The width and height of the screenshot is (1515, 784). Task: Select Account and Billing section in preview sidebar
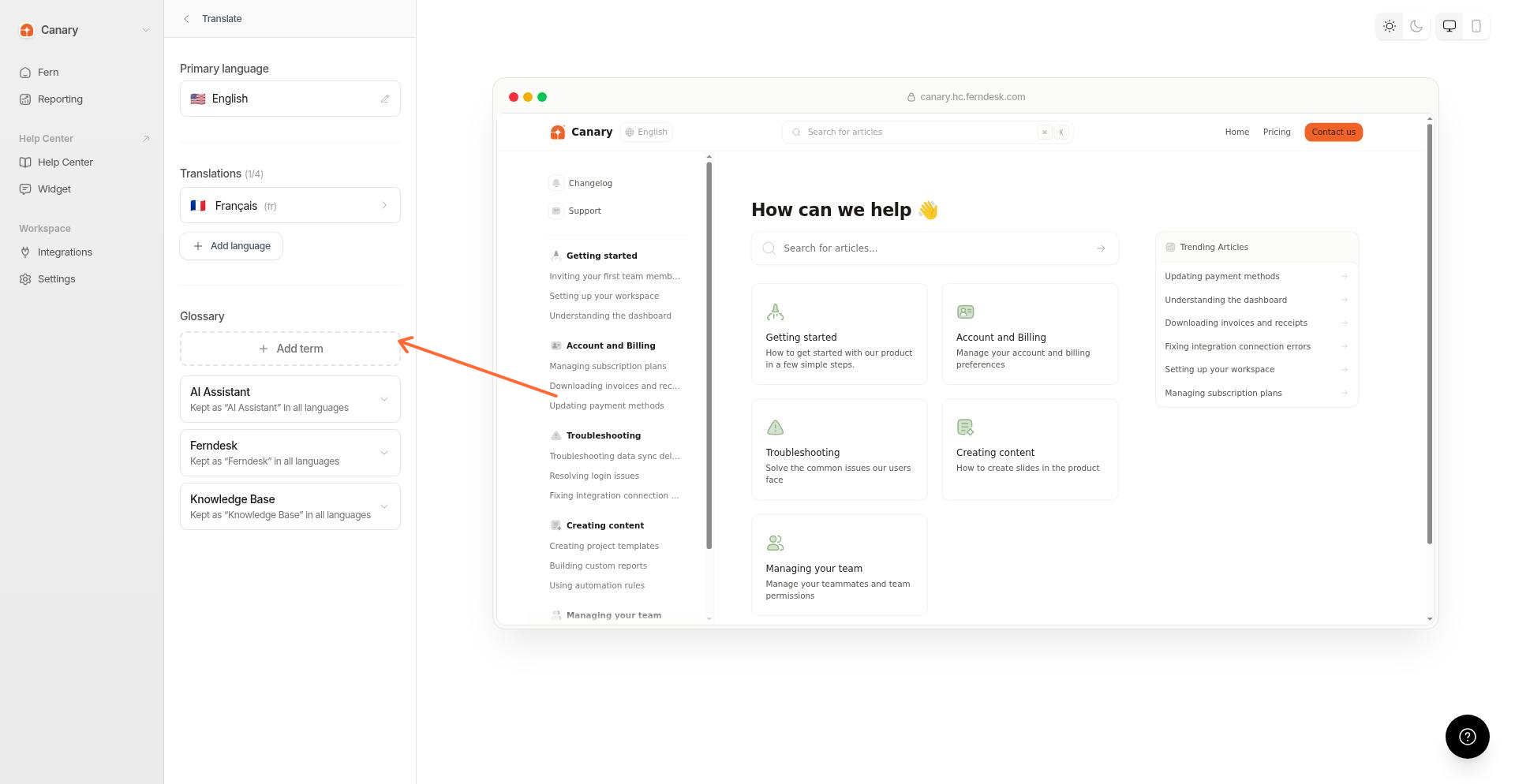pyautogui.click(x=611, y=345)
